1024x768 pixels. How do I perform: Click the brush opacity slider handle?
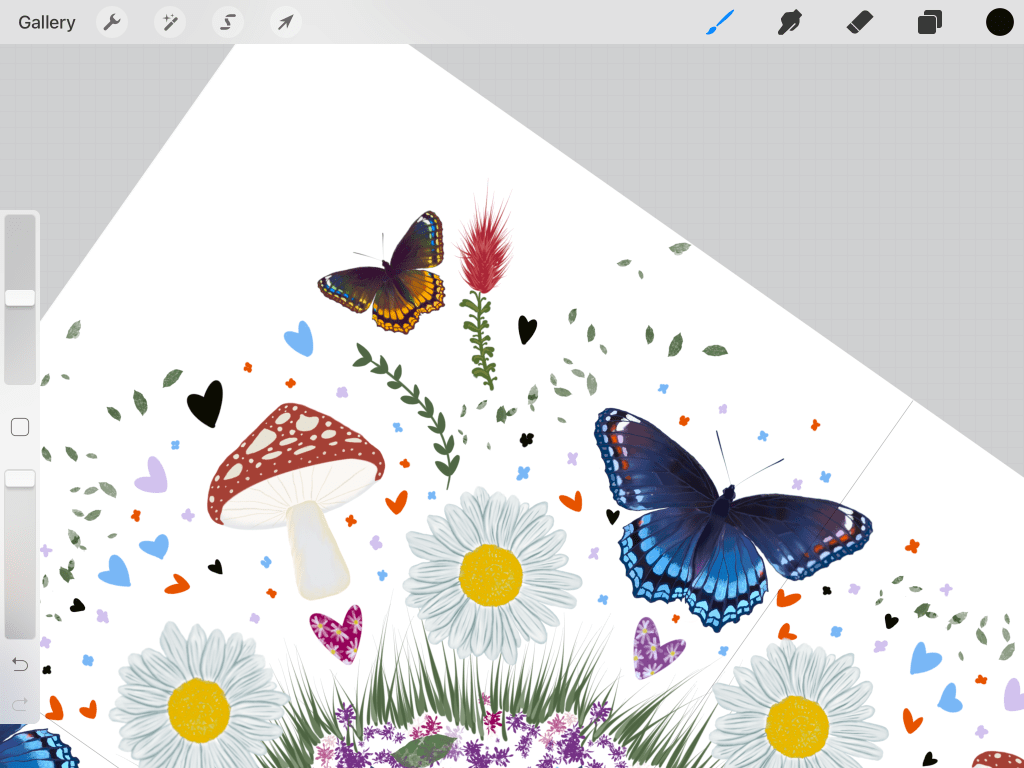click(x=20, y=479)
